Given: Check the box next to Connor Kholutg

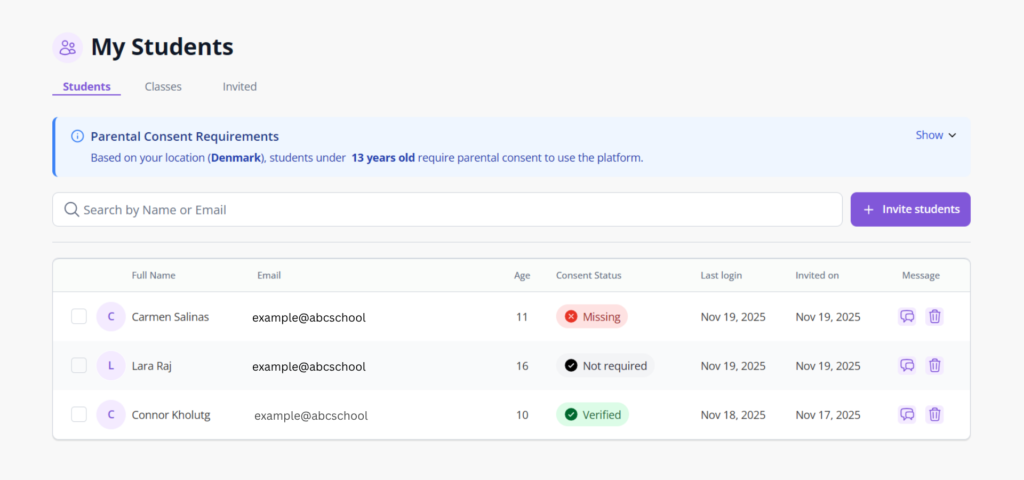Looking at the screenshot, I should pyautogui.click(x=79, y=414).
